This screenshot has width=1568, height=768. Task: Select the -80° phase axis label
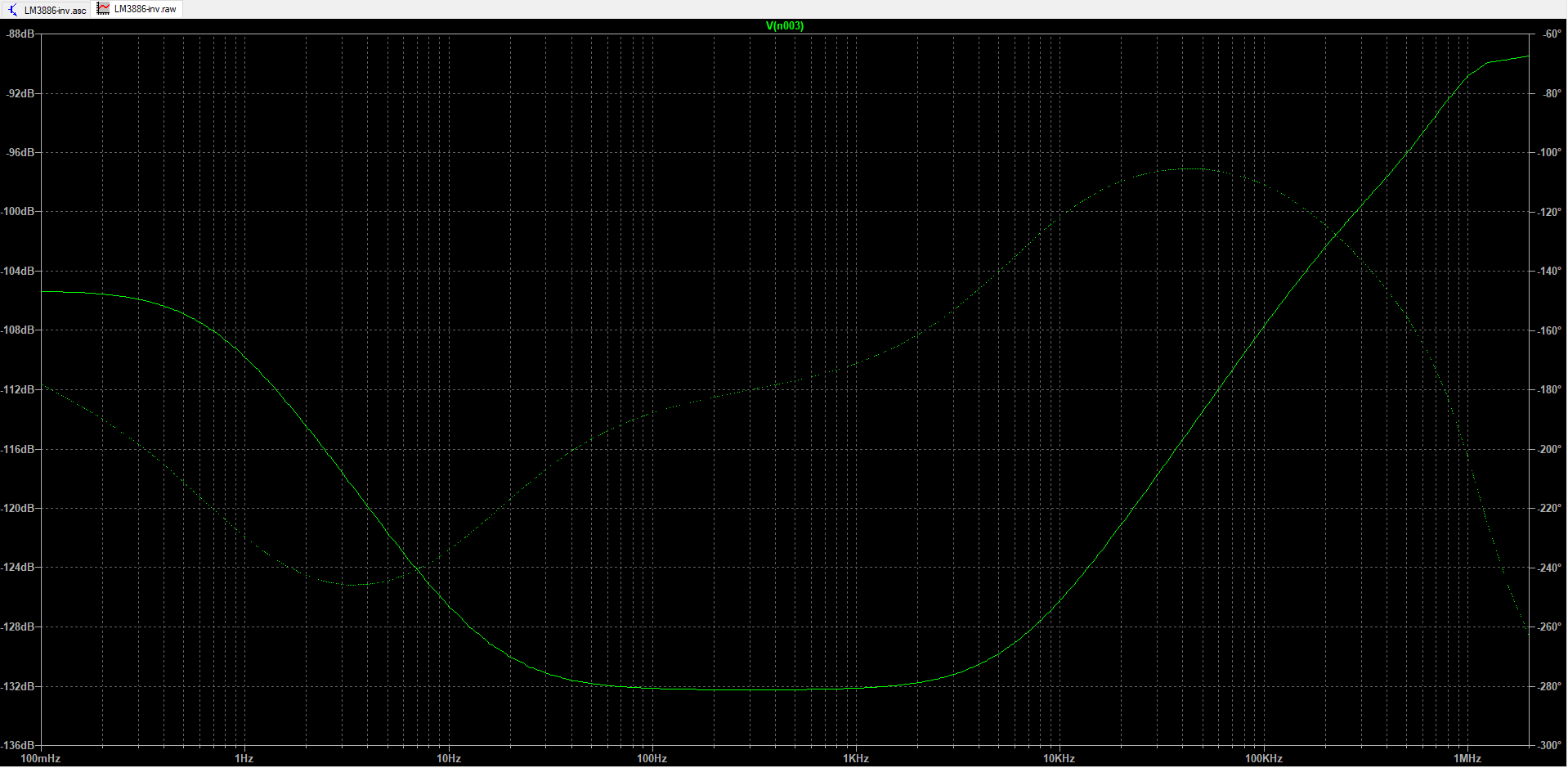click(x=1551, y=93)
